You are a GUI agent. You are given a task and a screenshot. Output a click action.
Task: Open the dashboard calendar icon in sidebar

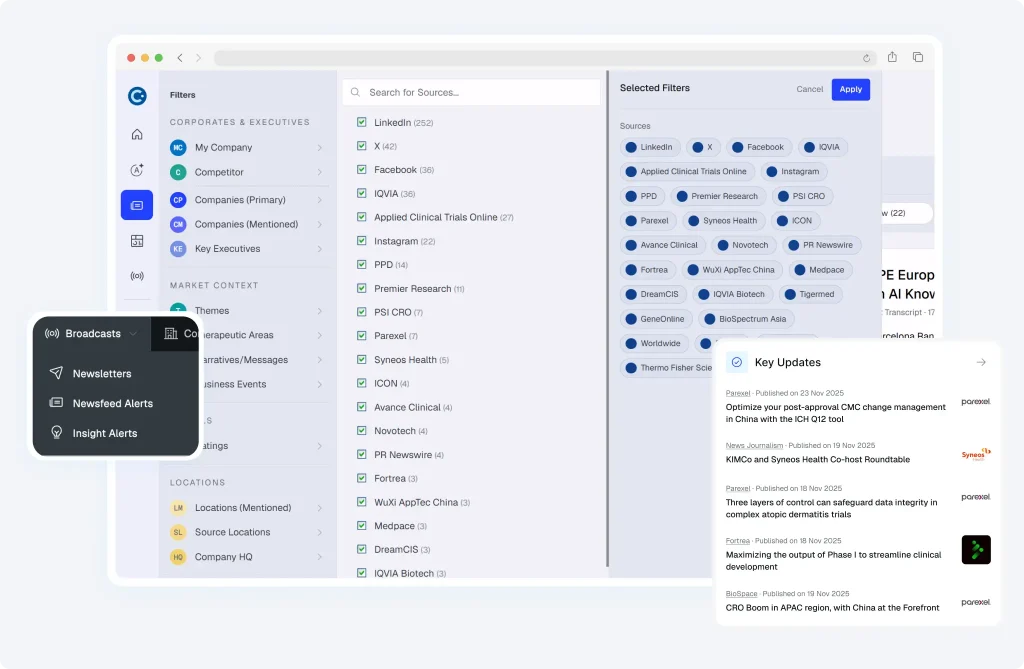pos(136,241)
